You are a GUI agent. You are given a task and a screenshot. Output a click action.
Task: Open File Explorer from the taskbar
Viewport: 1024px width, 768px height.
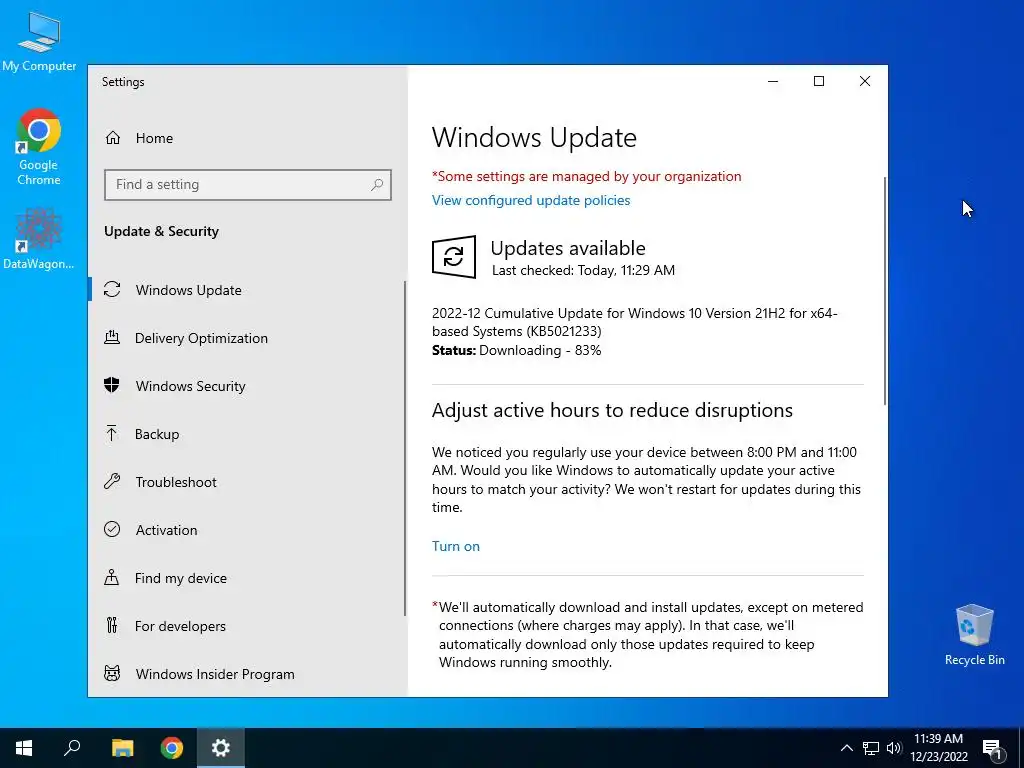tap(122, 748)
